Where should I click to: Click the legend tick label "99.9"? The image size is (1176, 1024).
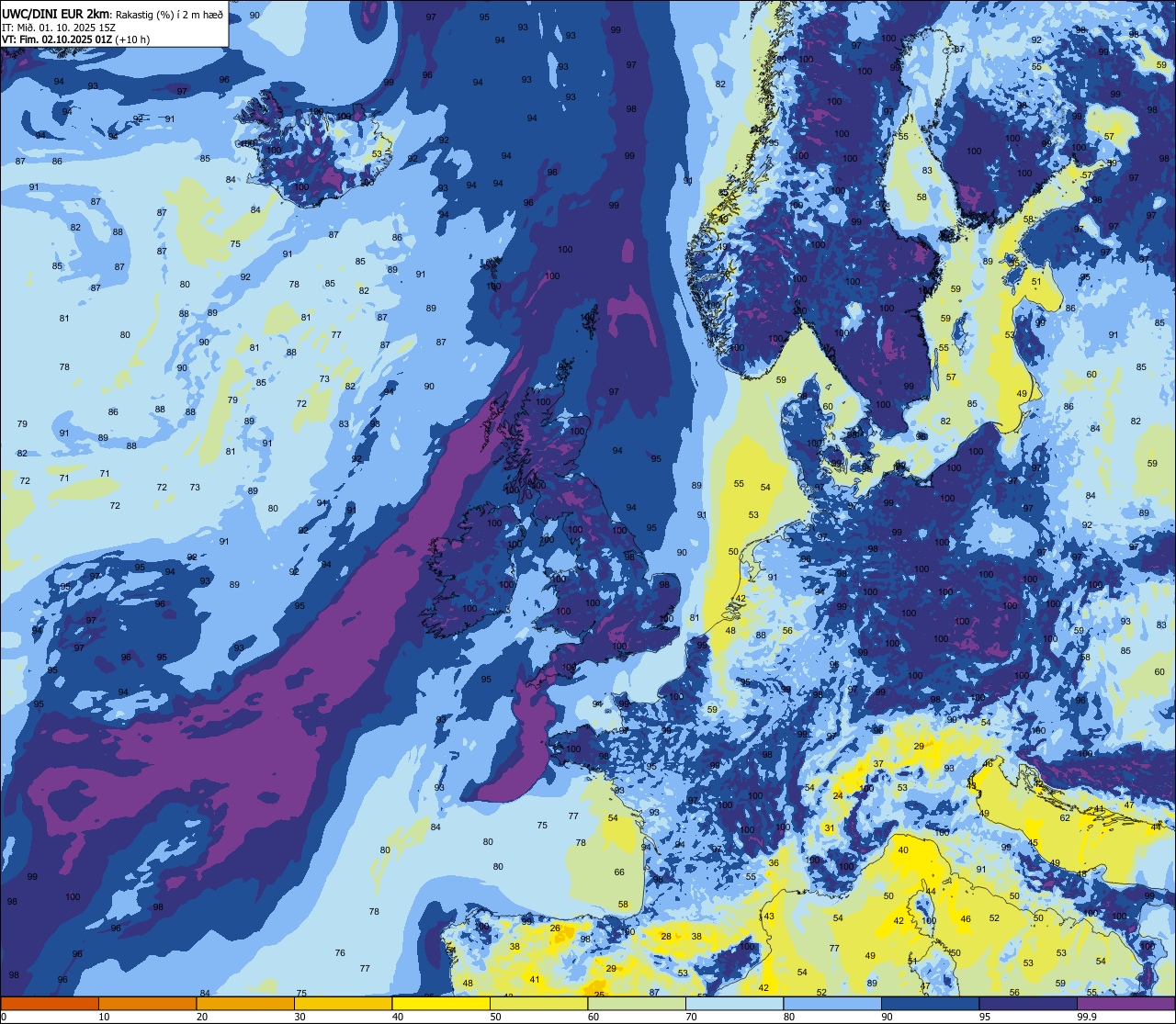pyautogui.click(x=1087, y=1017)
